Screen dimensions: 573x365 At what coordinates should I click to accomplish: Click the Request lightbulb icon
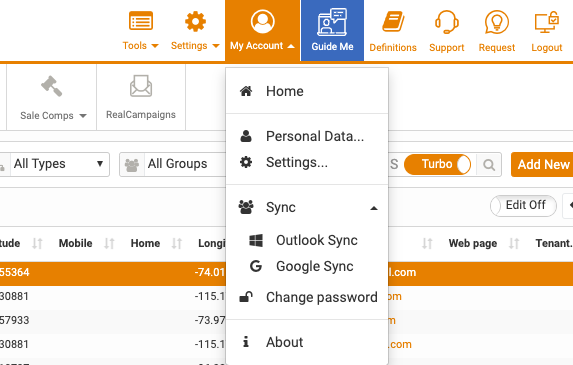(497, 22)
